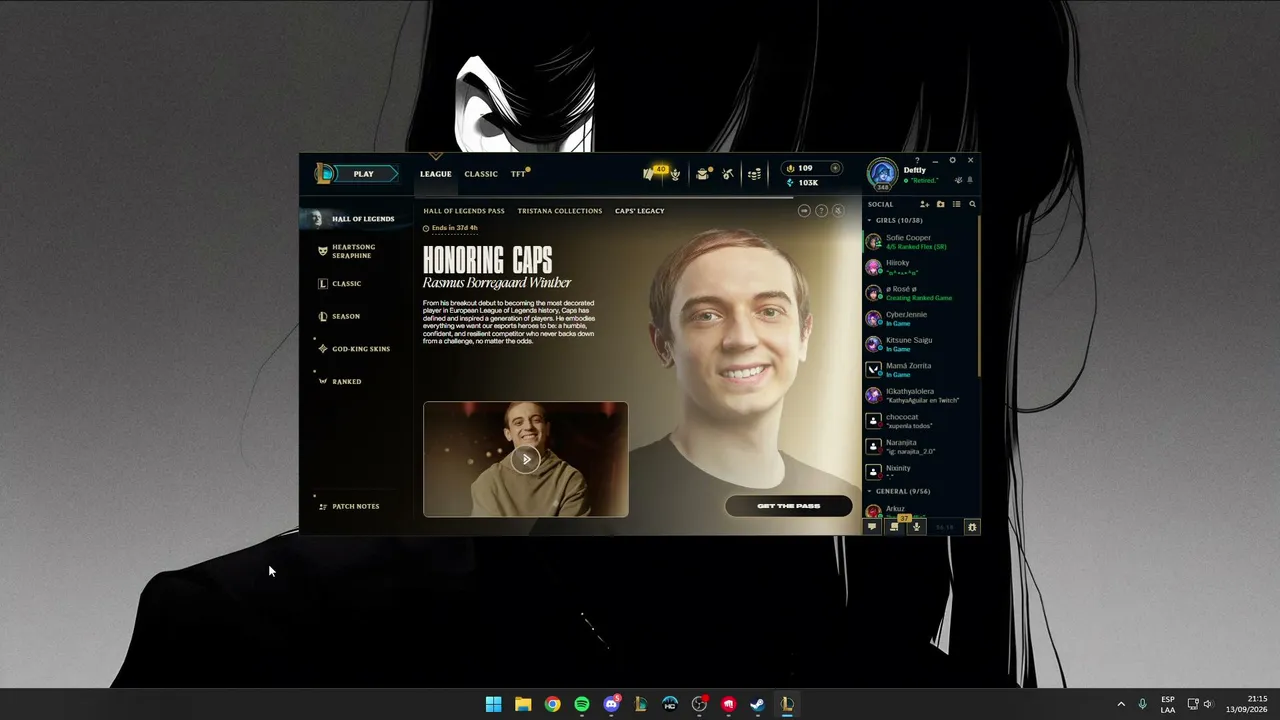
Task: Click the PLAY button
Action: coord(363,174)
